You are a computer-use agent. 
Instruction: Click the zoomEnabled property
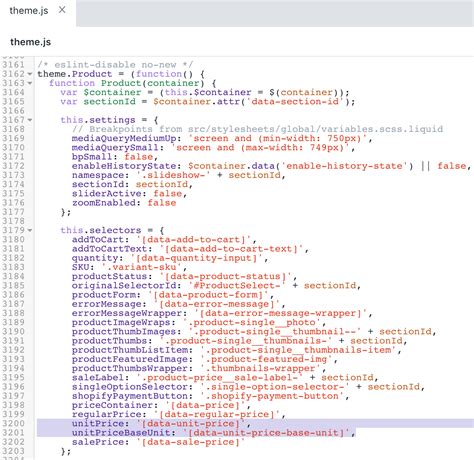pyautogui.click(x=106, y=203)
